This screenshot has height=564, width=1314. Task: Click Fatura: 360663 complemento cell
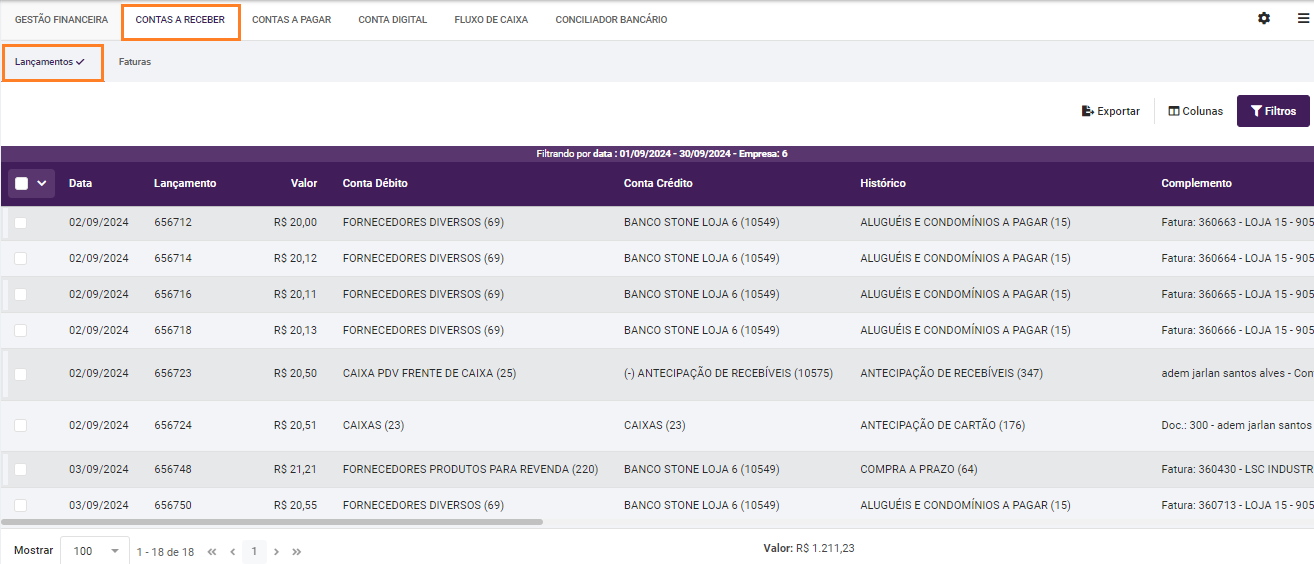click(x=1237, y=222)
